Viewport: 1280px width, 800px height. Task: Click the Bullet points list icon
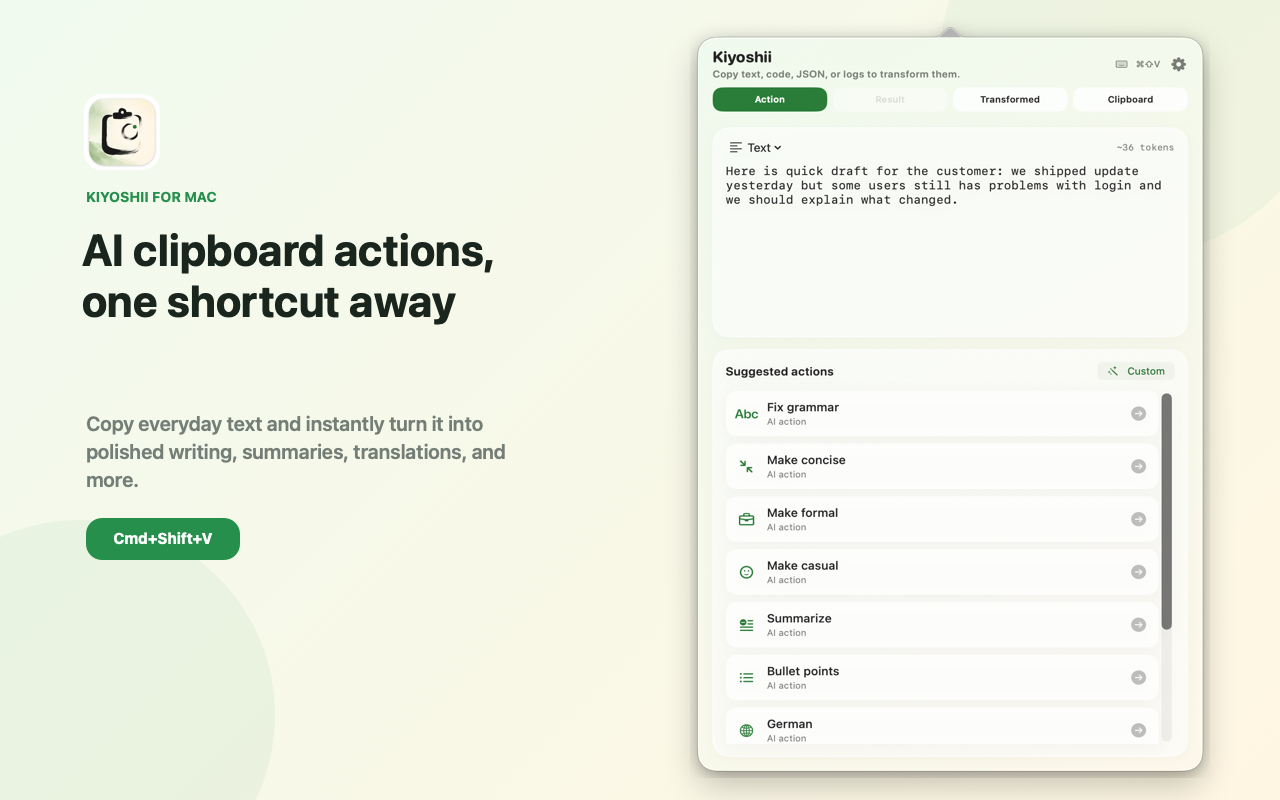click(746, 677)
